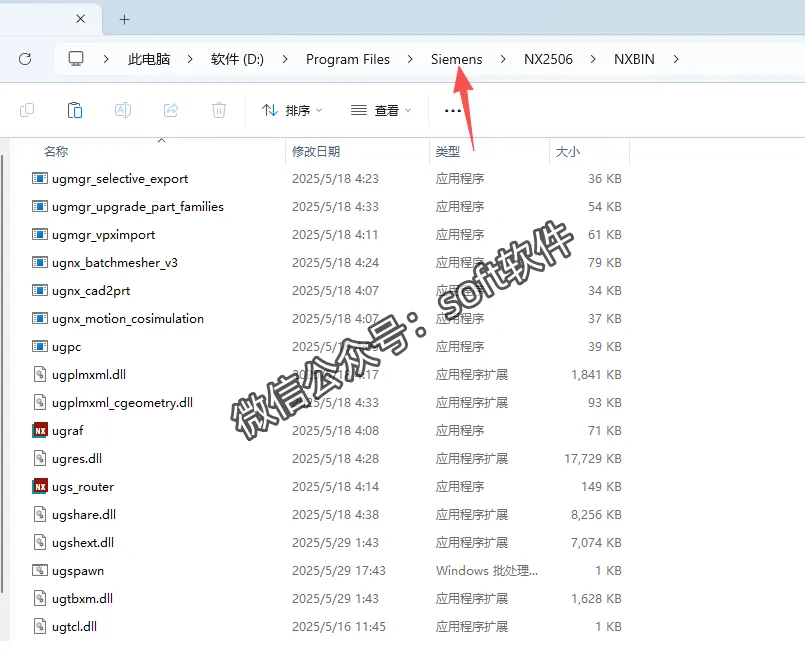805x657 pixels.
Task: Click the left pane vertical scrollbar
Action: (x=2, y=373)
